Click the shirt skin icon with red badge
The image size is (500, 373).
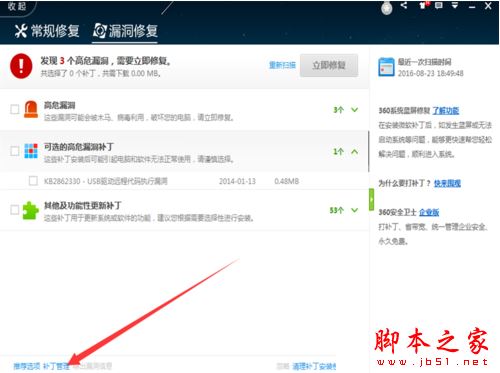[423, 5]
